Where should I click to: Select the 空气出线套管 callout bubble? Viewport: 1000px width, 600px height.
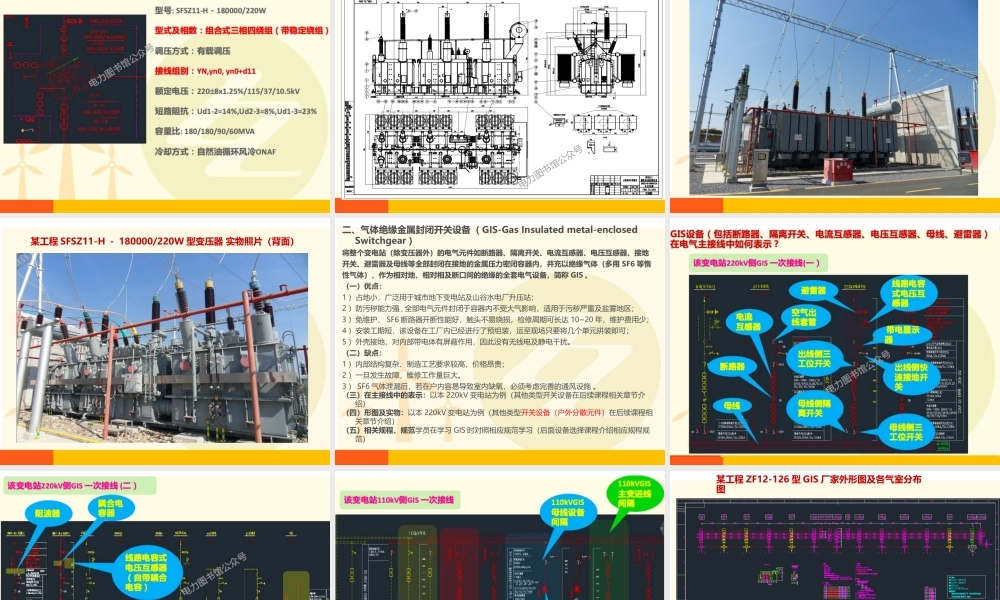pos(806,316)
